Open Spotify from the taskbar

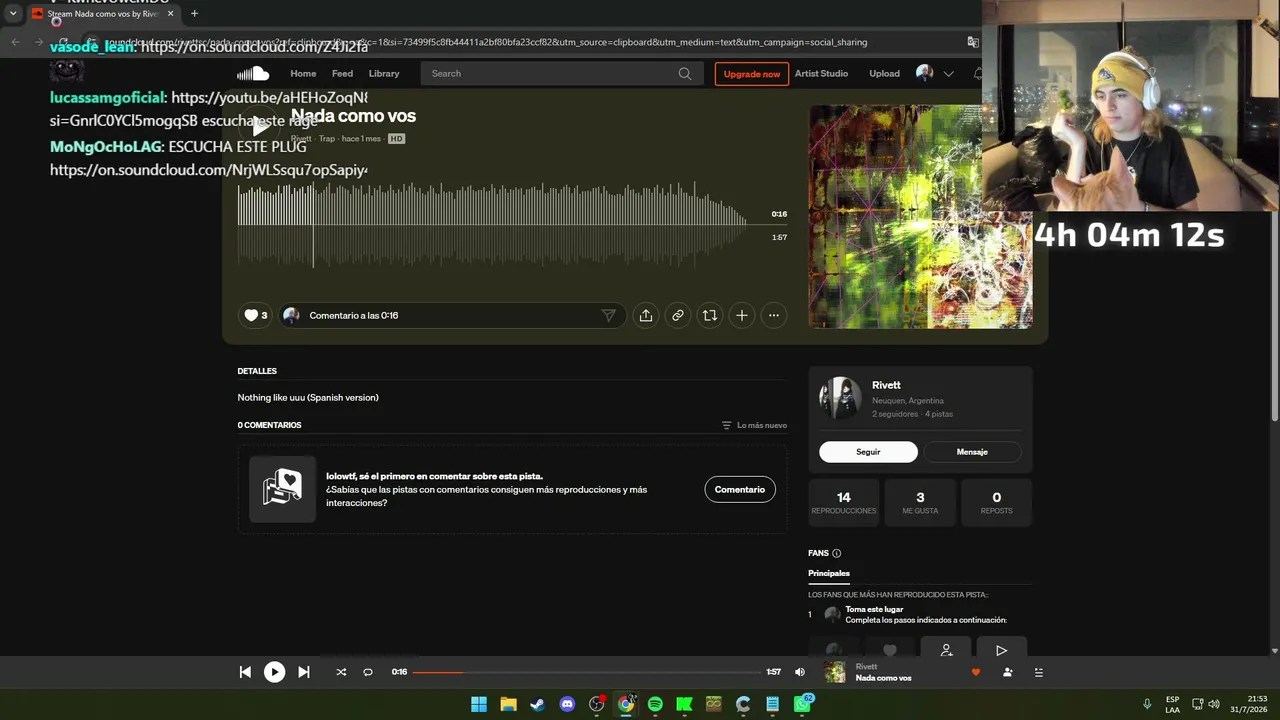[655, 704]
